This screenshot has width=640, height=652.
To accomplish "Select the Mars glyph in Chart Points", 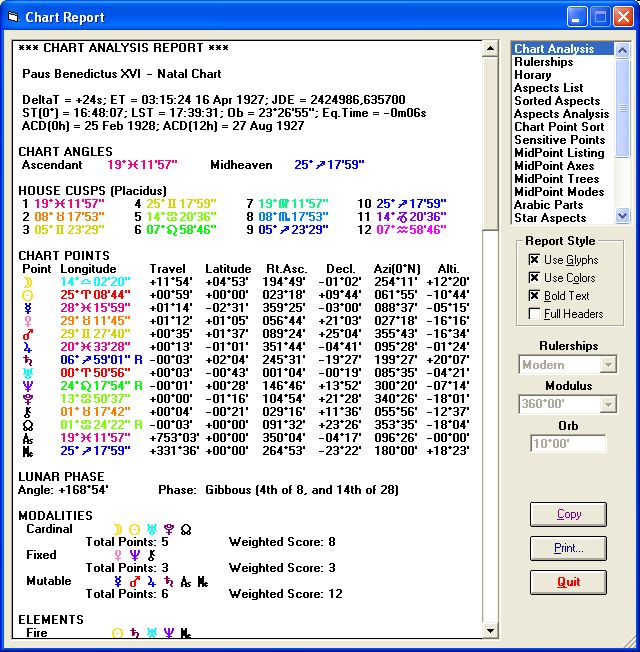I will (x=28, y=333).
